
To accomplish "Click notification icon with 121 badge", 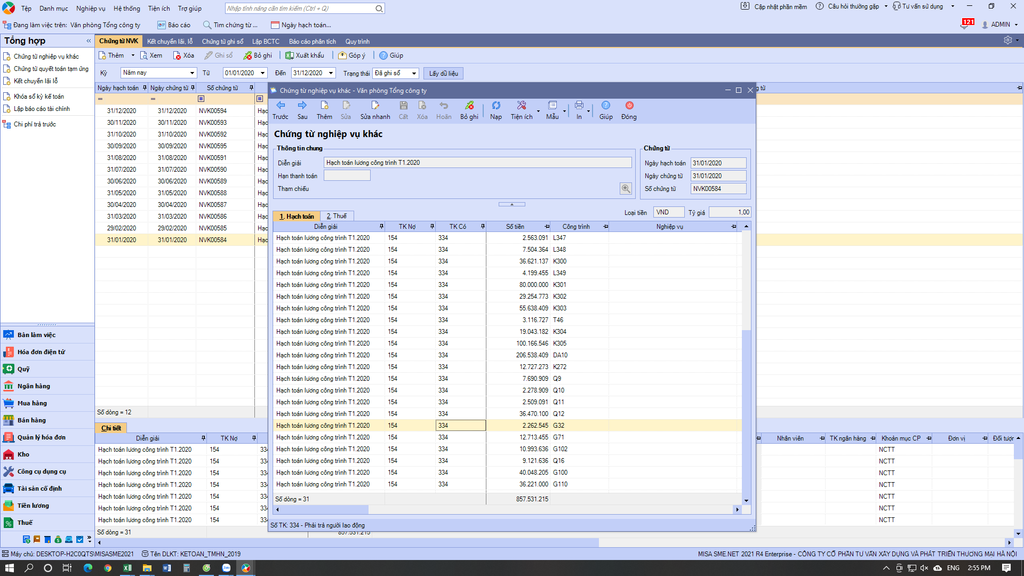I will click(x=966, y=24).
